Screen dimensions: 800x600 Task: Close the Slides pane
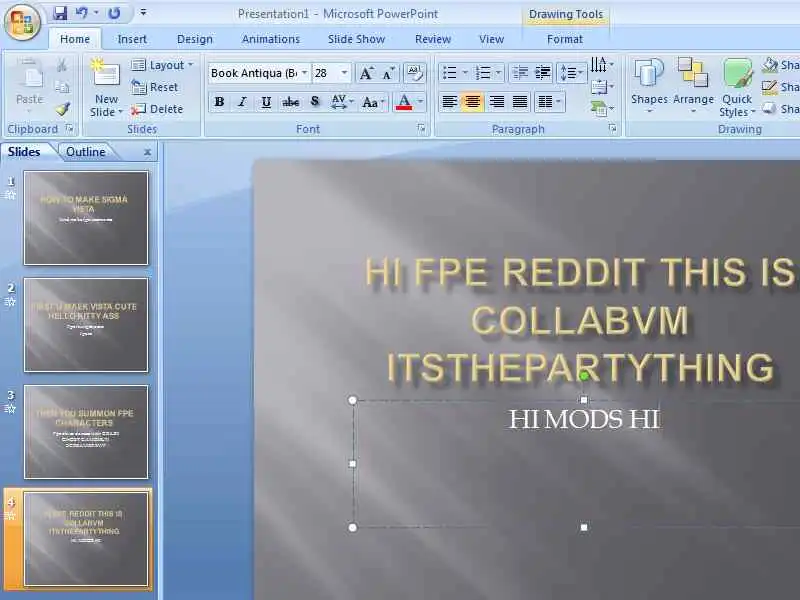point(147,152)
